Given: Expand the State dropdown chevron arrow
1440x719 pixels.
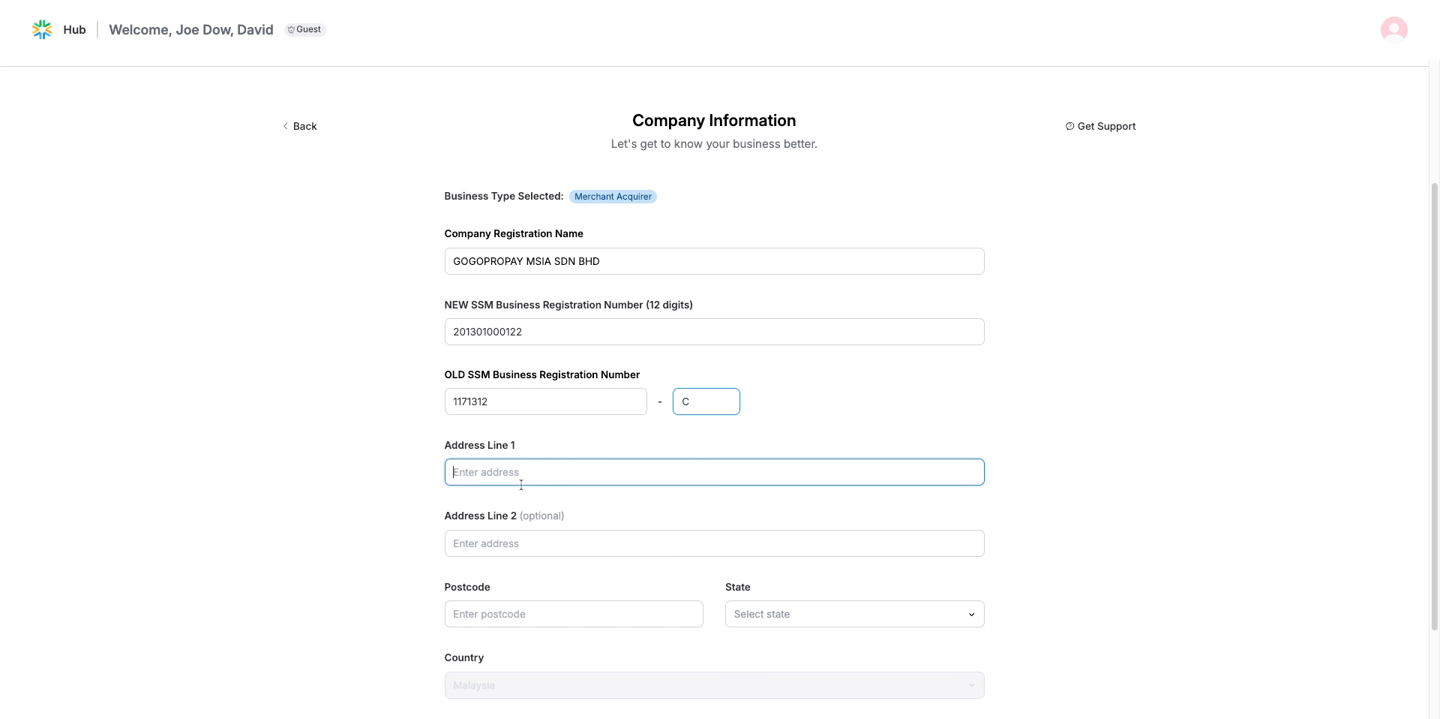Looking at the screenshot, I should pyautogui.click(x=971, y=615).
